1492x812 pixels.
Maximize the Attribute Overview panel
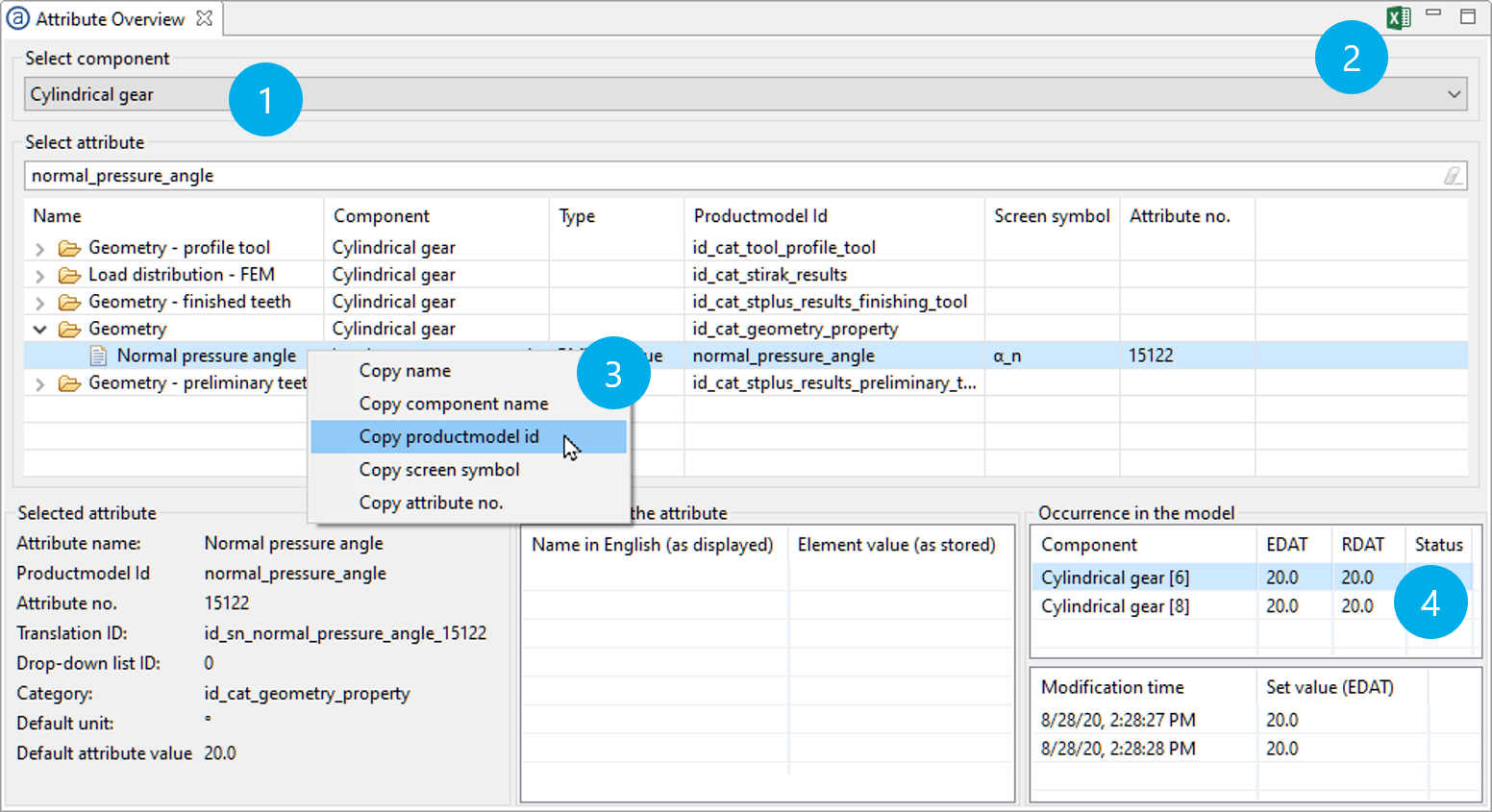pos(1467,16)
